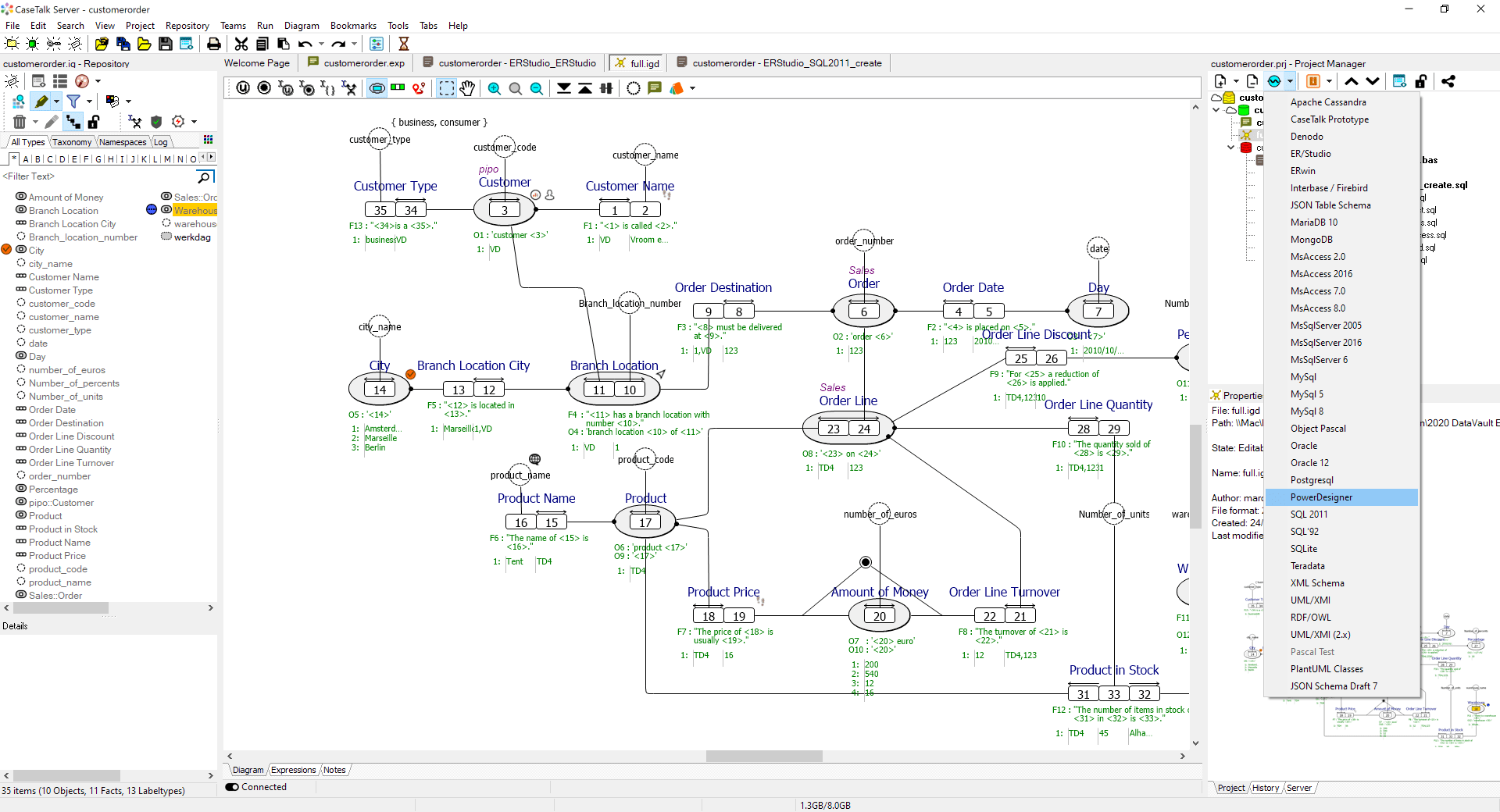The width and height of the screenshot is (1500, 812).
Task: Open the generate dropdown arrow in Project Manager toolbar
Action: [x=1290, y=81]
